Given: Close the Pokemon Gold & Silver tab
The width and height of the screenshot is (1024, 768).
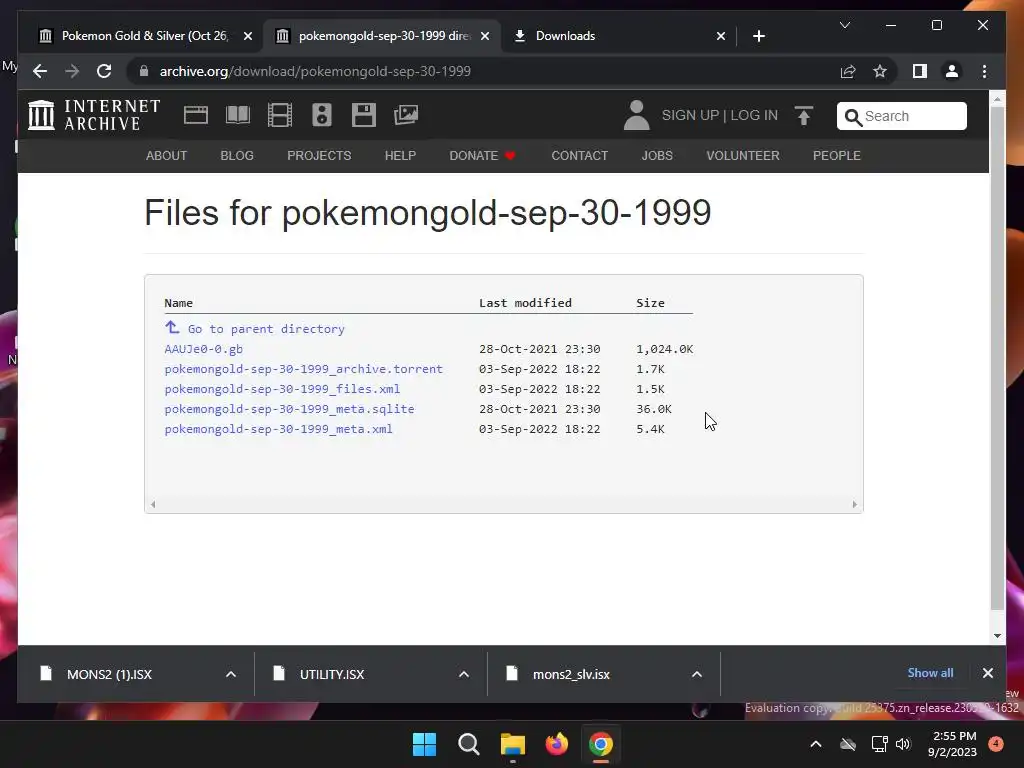Looking at the screenshot, I should [248, 36].
